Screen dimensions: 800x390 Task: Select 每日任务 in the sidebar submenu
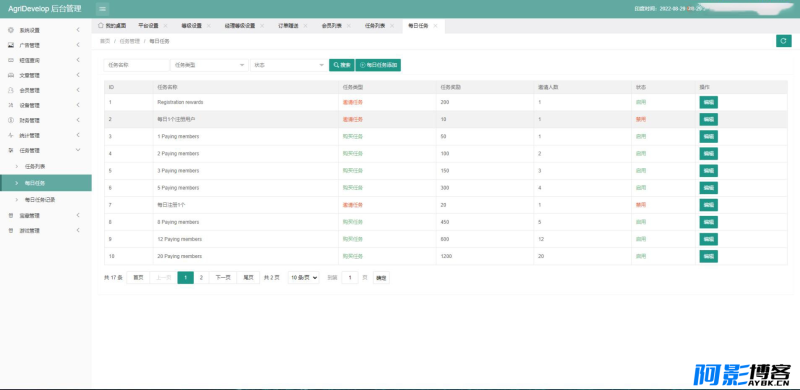coord(46,183)
